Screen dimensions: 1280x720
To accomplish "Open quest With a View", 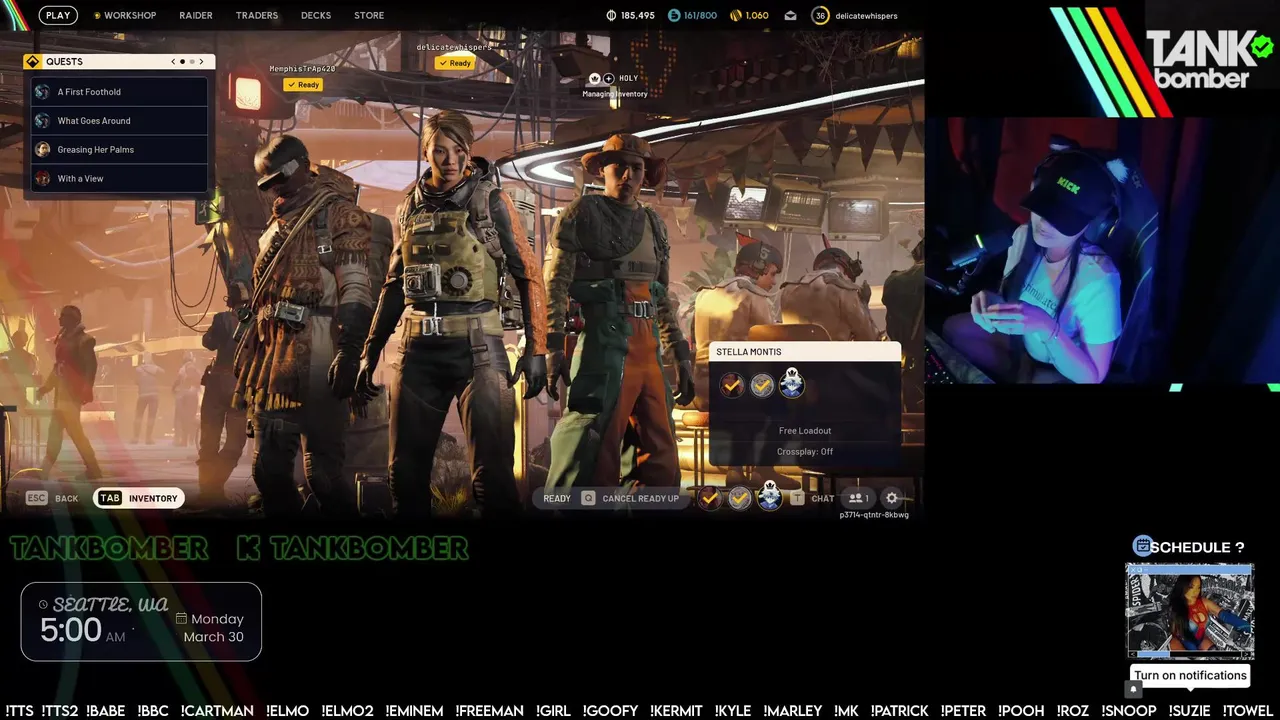I will click(x=118, y=179).
